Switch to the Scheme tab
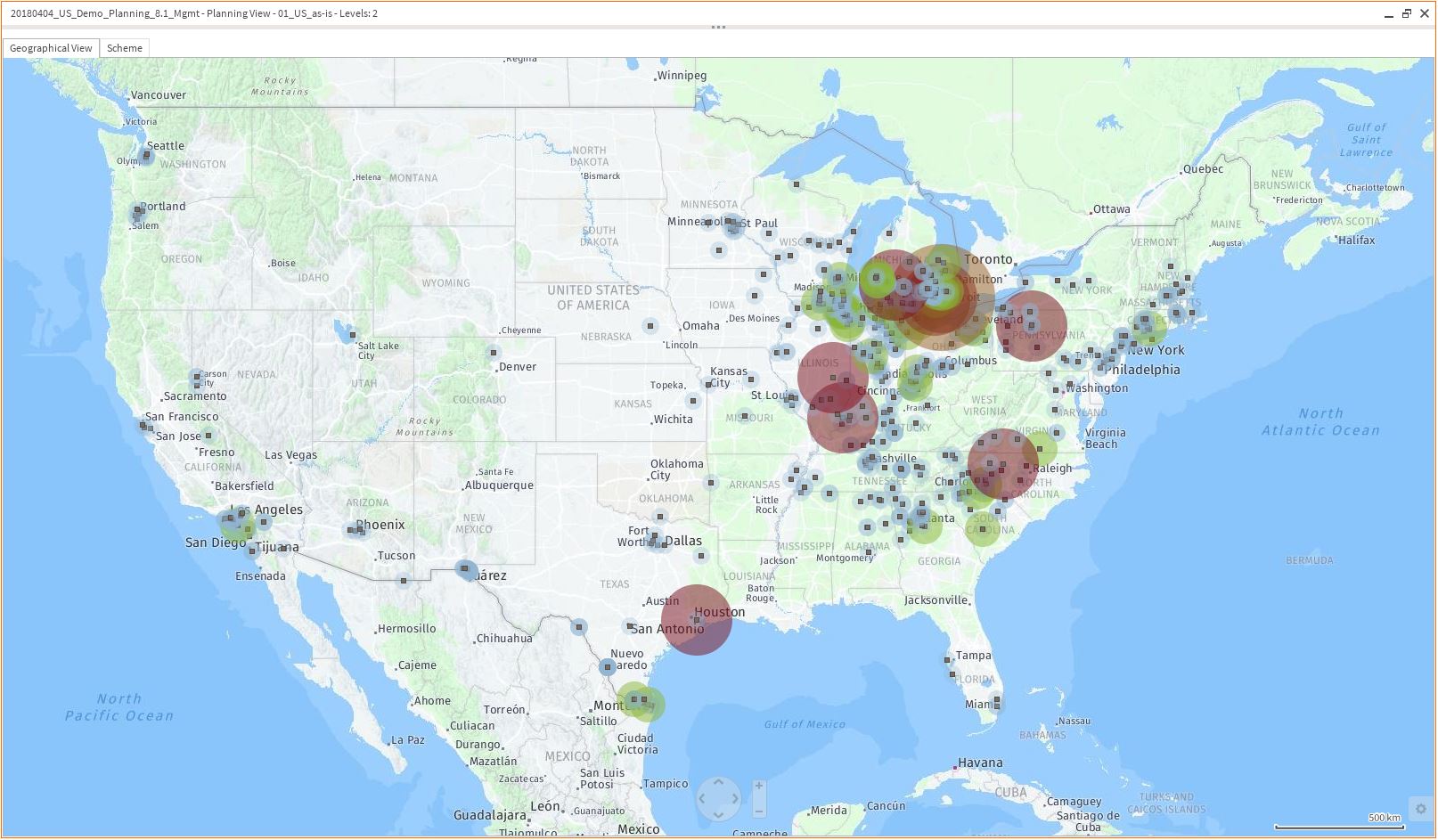The width and height of the screenshot is (1438, 840). tap(124, 48)
